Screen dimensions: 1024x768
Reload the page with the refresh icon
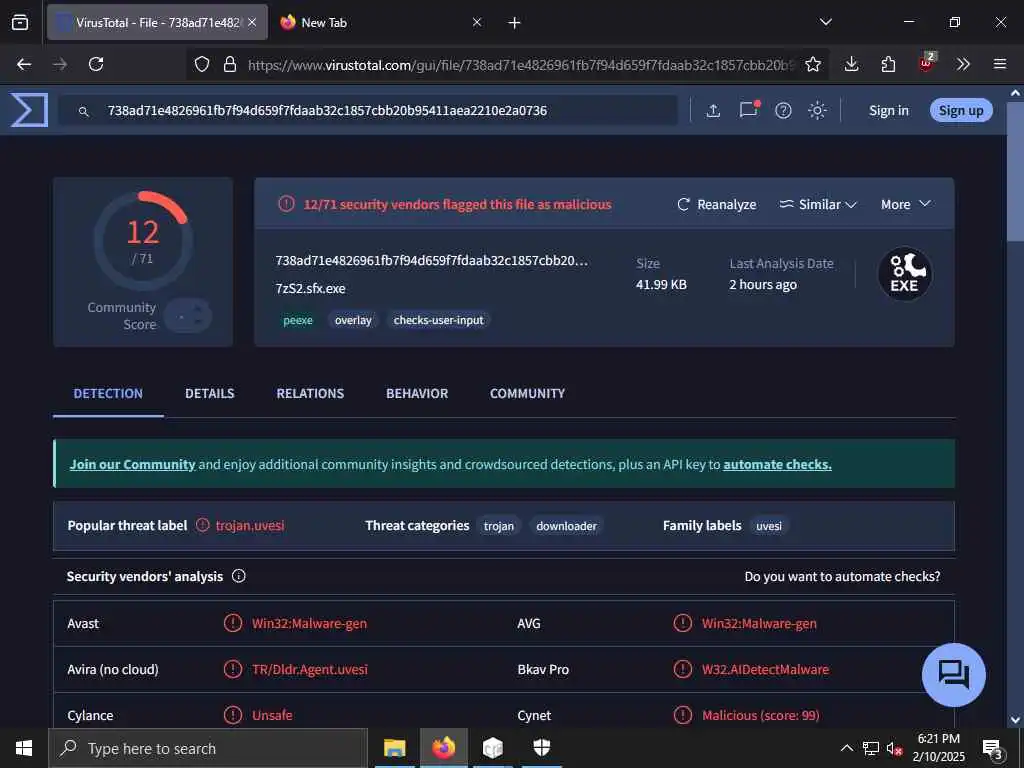[x=96, y=64]
